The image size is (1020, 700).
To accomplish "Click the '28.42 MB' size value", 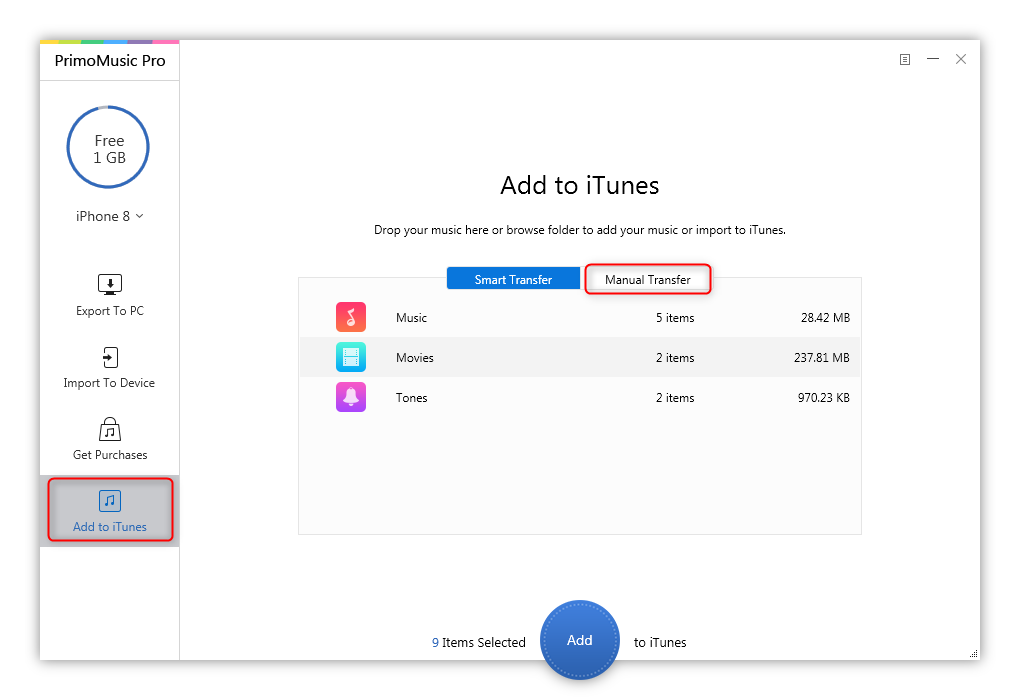I will [825, 317].
